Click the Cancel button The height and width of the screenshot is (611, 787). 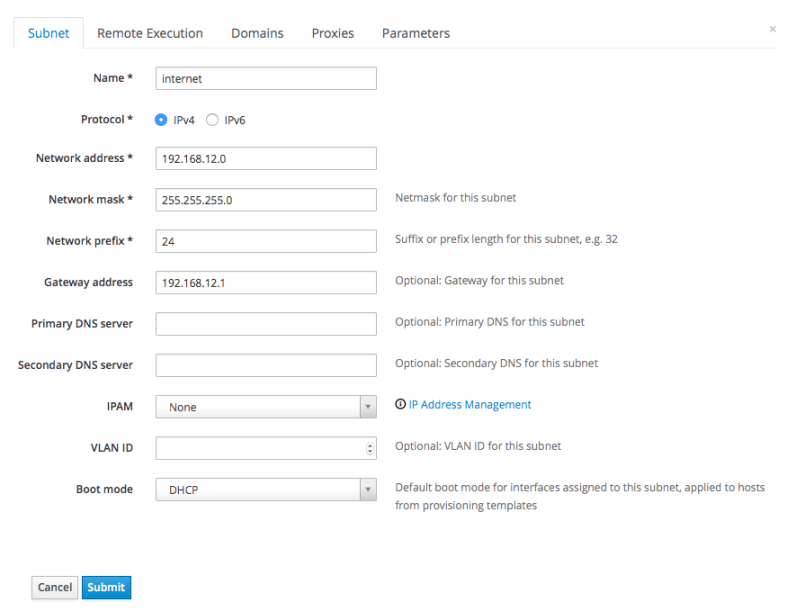[55, 587]
